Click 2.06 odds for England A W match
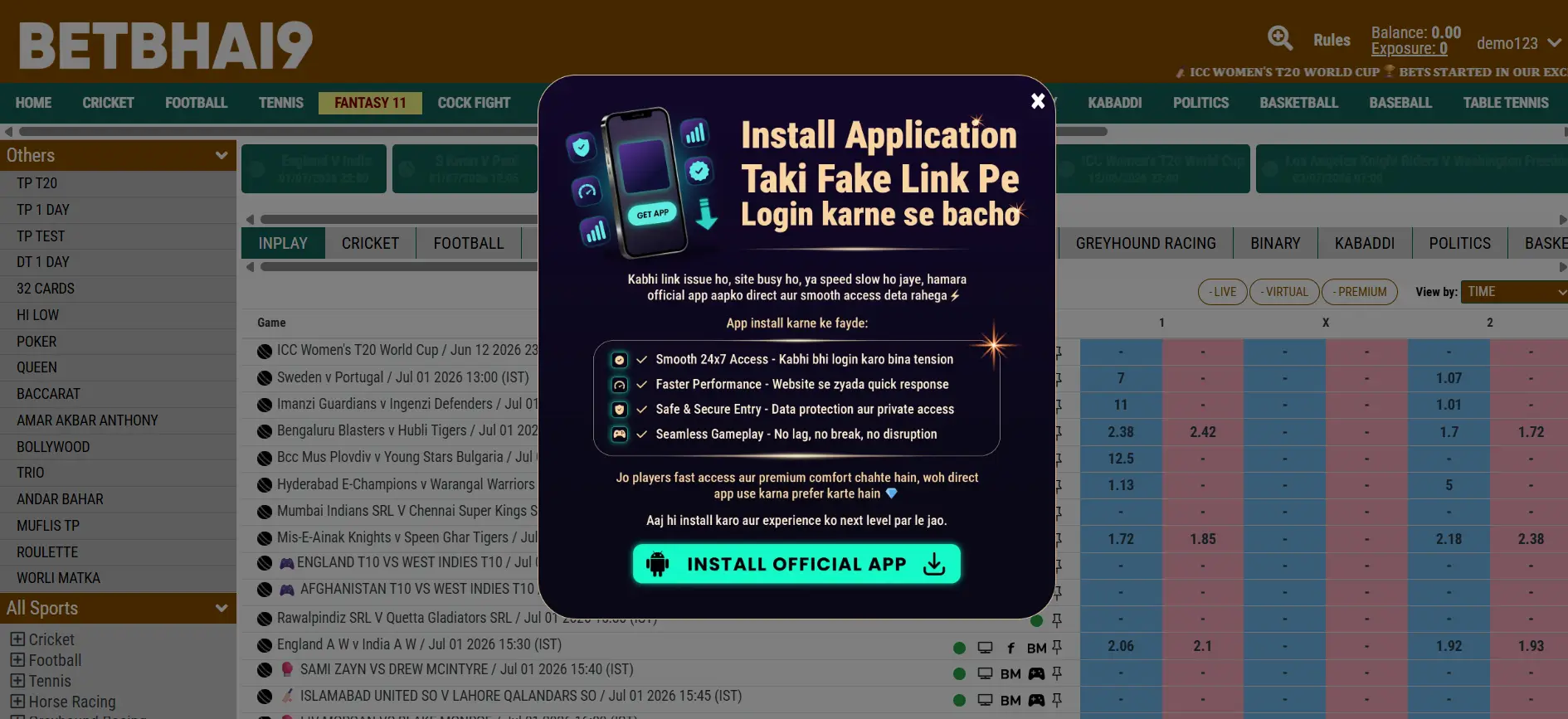 [1121, 646]
